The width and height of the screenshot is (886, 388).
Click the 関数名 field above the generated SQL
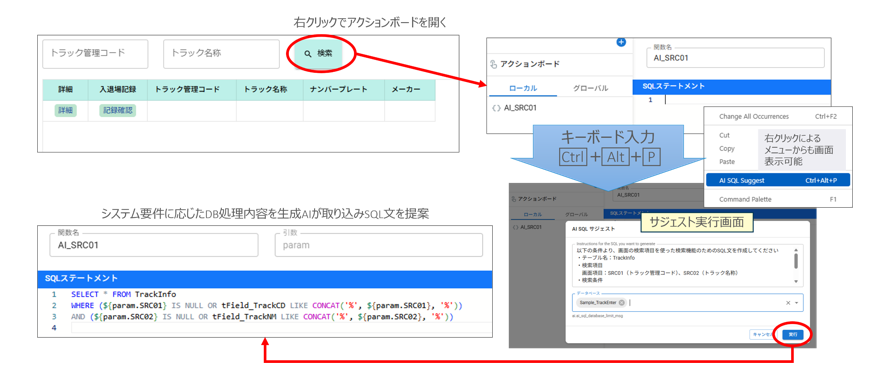[154, 245]
